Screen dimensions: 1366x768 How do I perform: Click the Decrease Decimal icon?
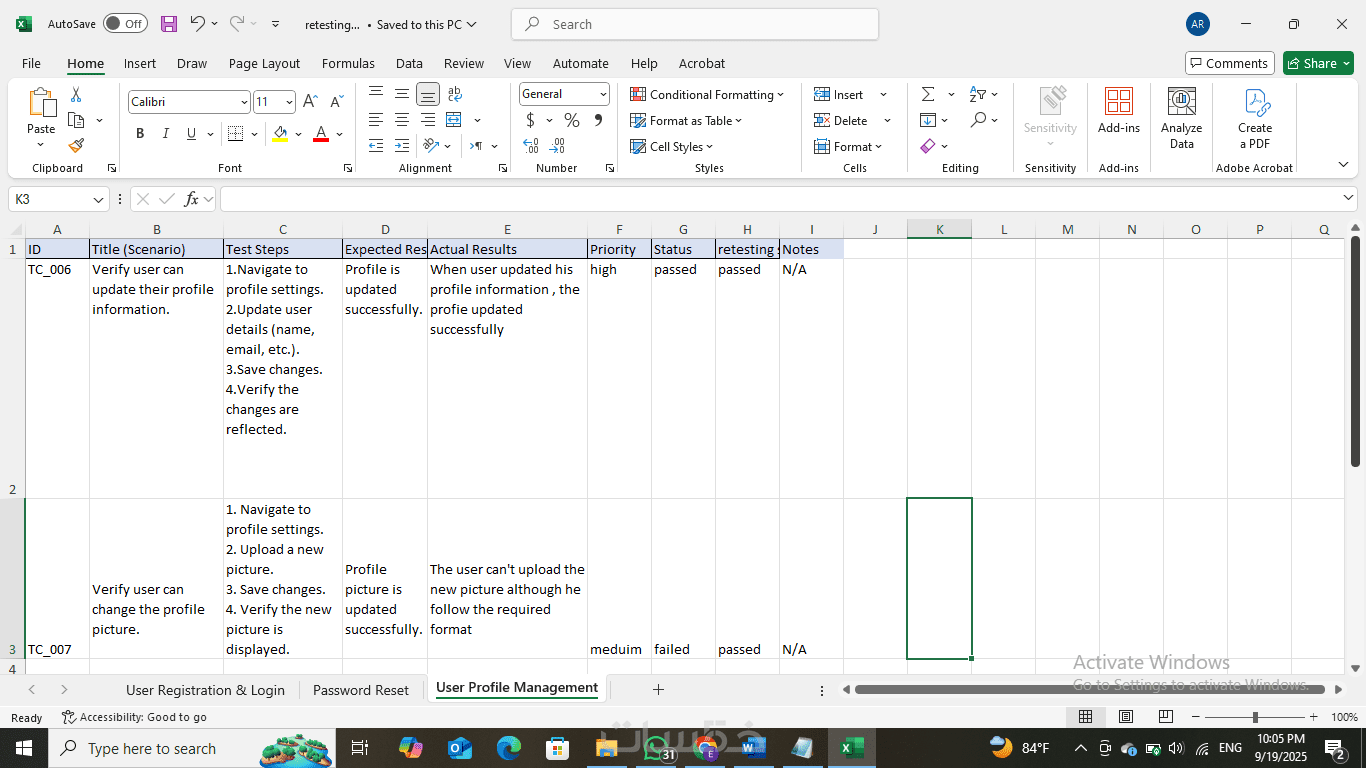tap(558, 146)
